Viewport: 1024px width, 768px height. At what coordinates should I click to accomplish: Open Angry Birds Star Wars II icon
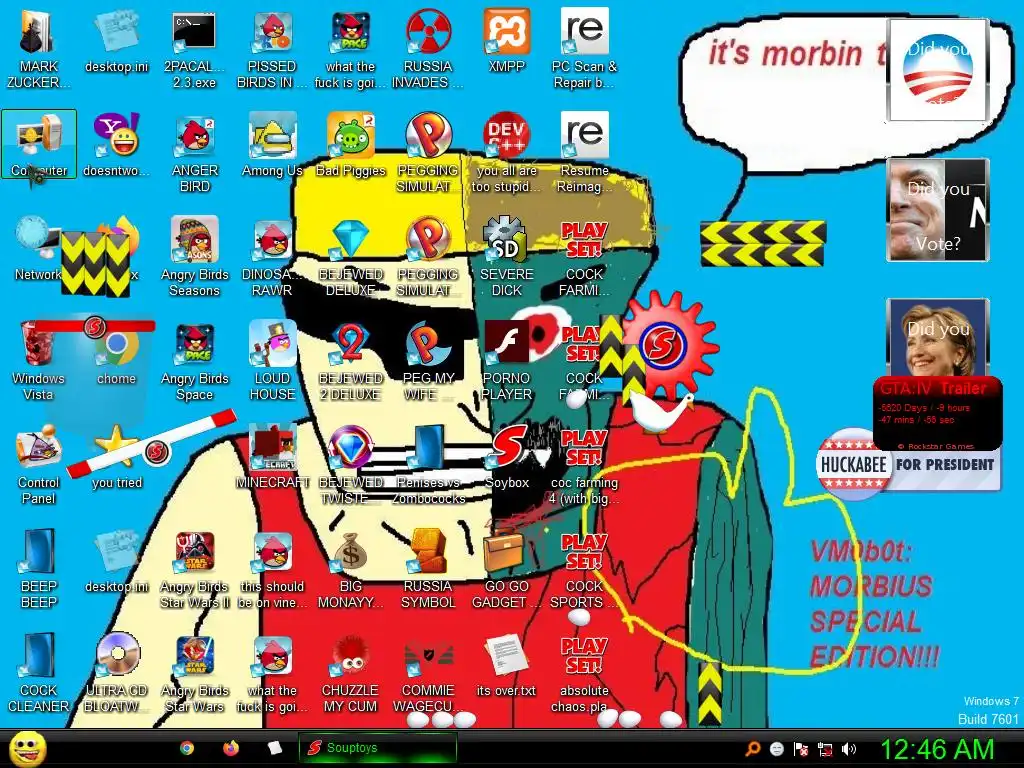click(194, 568)
